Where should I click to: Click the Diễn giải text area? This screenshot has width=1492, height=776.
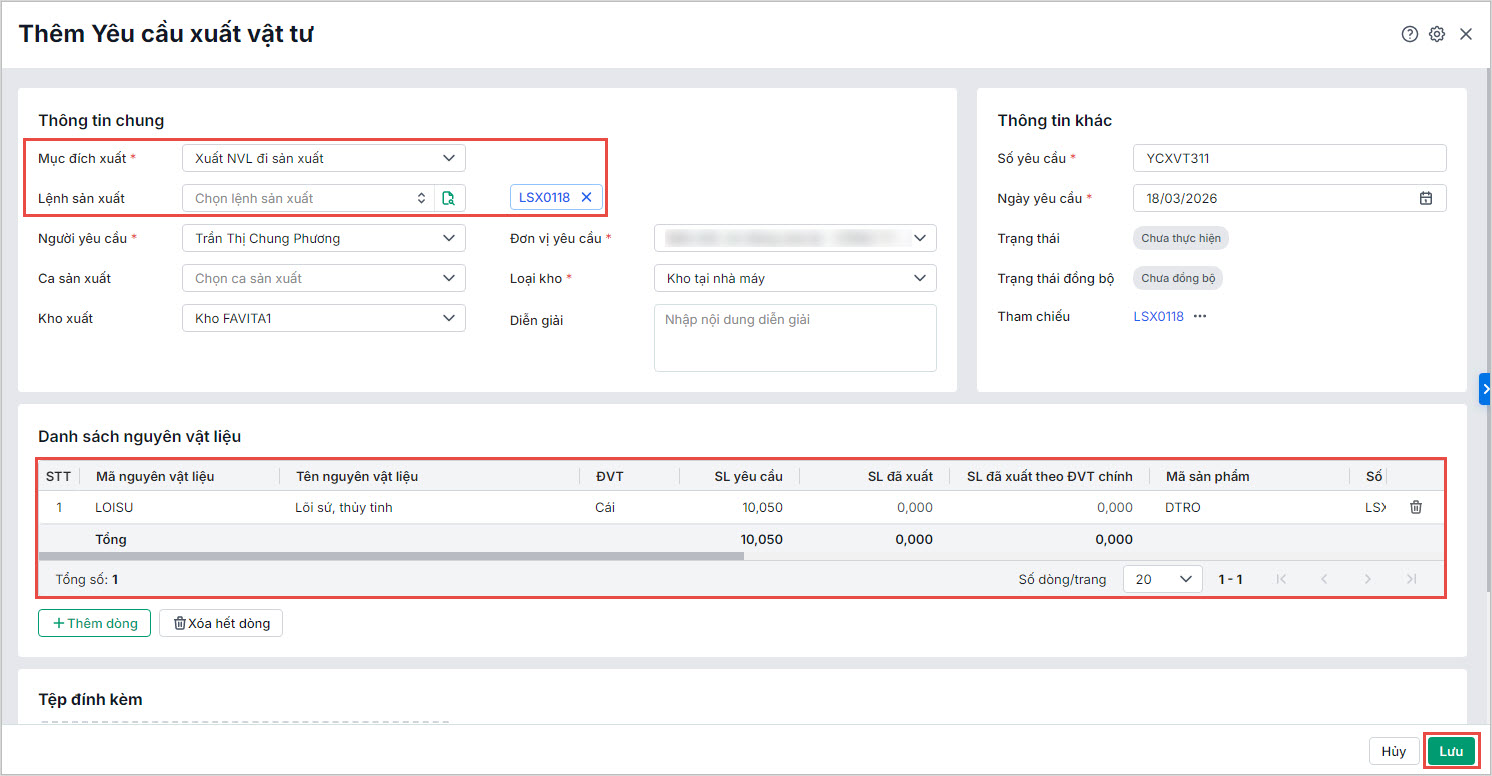[x=795, y=338]
